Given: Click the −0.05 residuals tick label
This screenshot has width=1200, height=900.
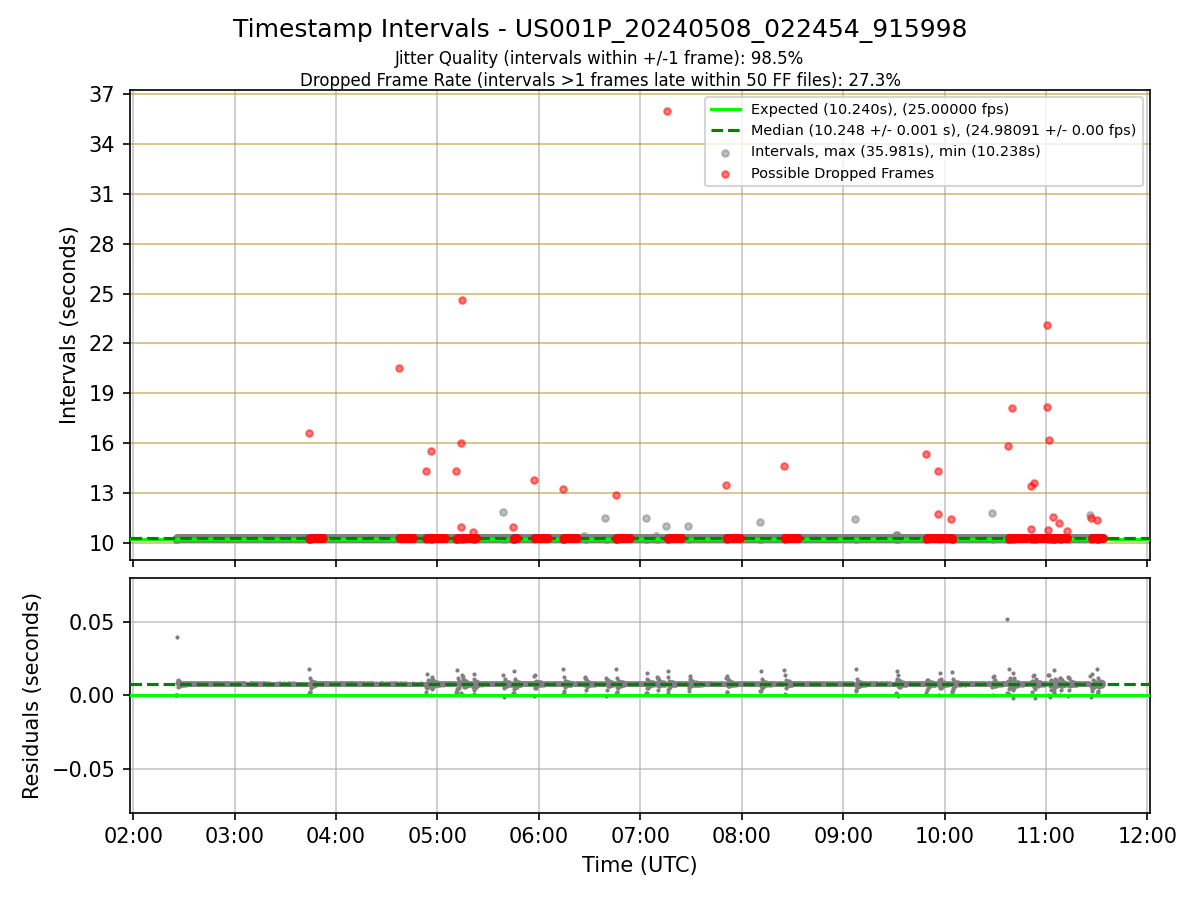Looking at the screenshot, I should pyautogui.click(x=84, y=769).
